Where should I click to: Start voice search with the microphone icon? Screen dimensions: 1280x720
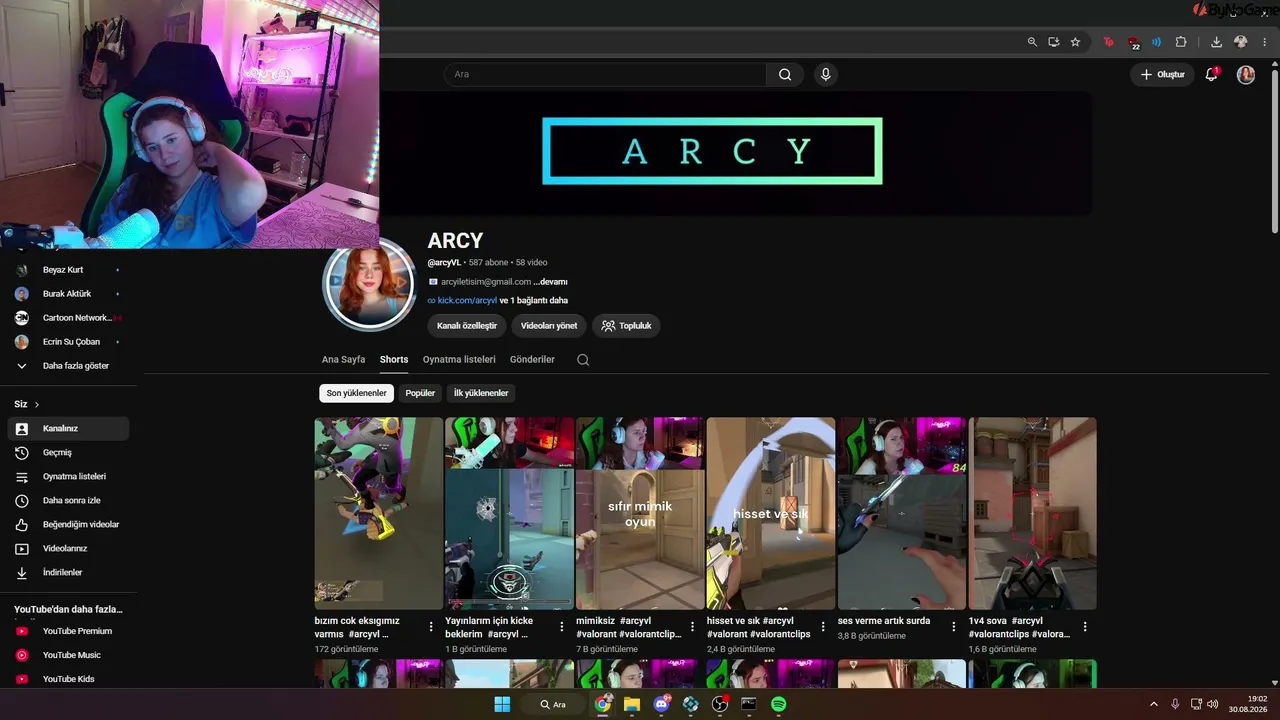point(825,74)
